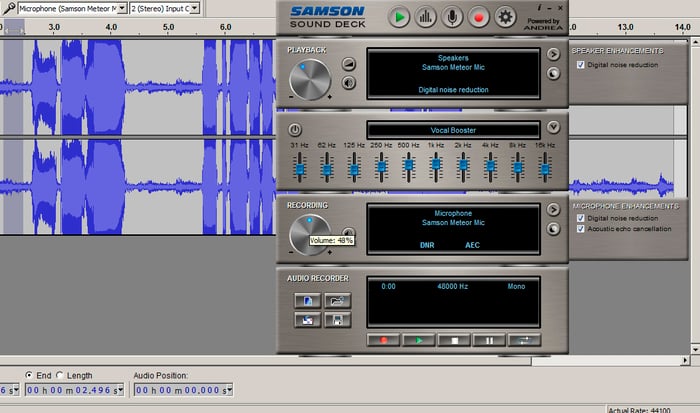
Task: Toggle the Audio Recorder loop button
Action: tap(525, 340)
